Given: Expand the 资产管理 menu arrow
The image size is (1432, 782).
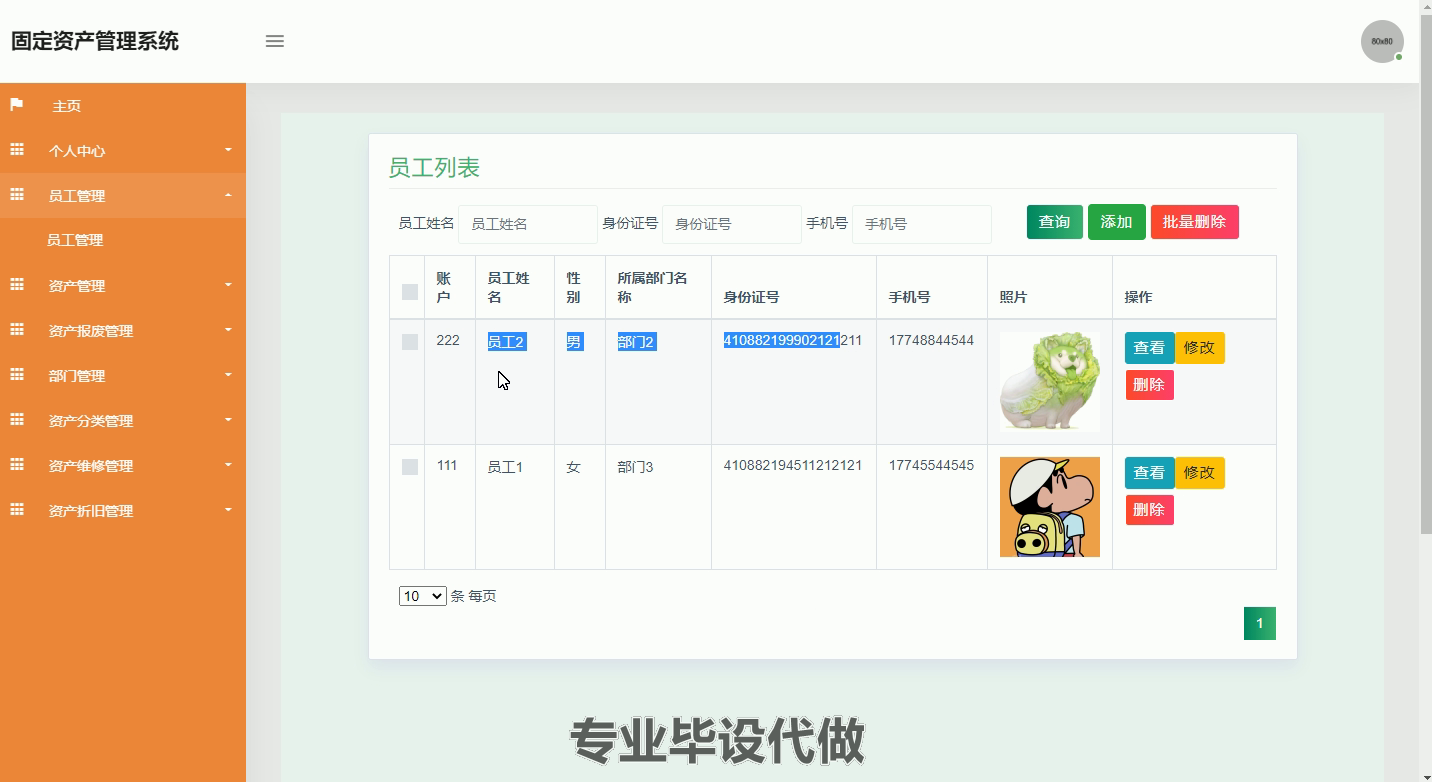Looking at the screenshot, I should point(228,285).
